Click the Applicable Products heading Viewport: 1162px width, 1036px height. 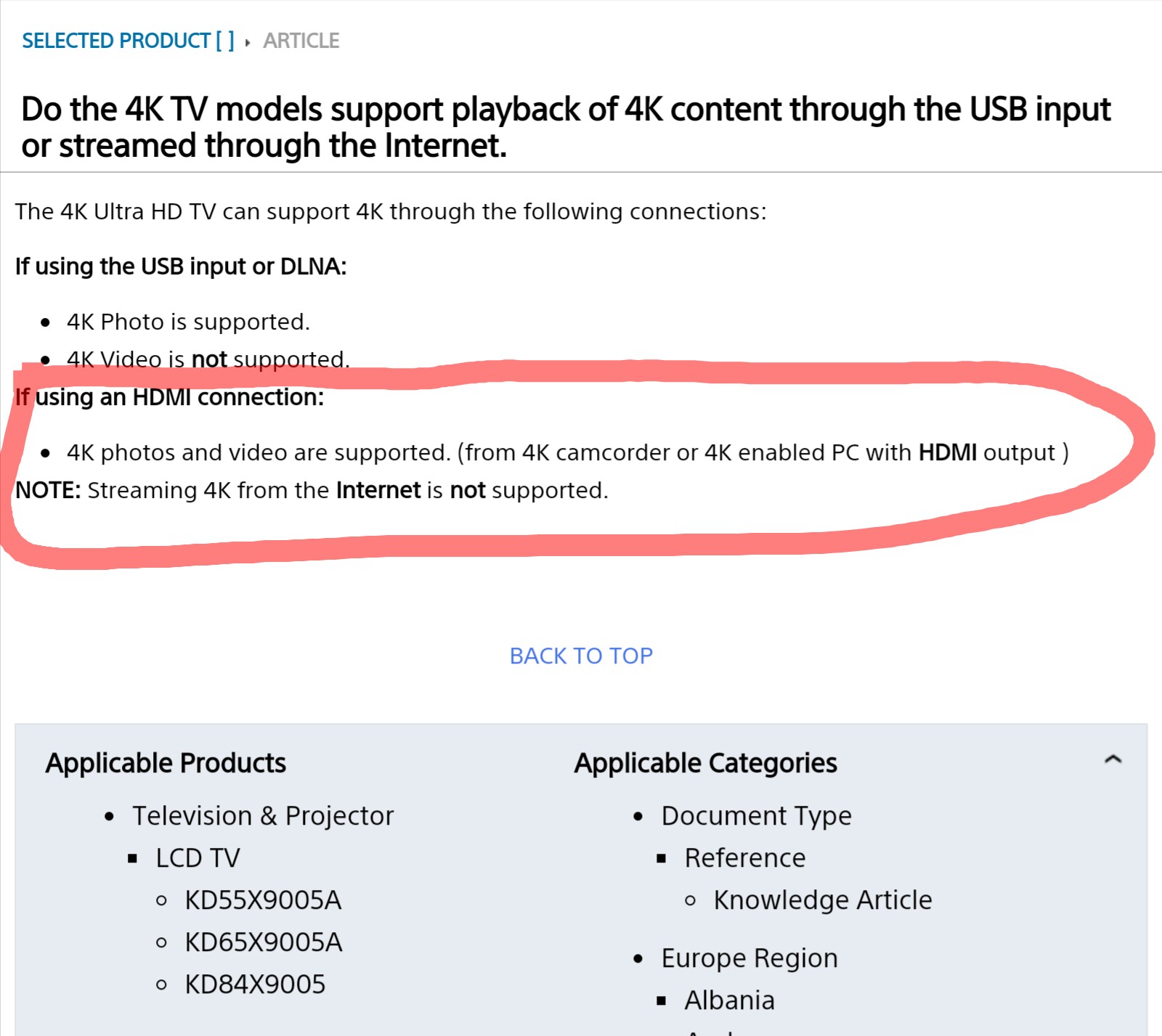pos(166,763)
